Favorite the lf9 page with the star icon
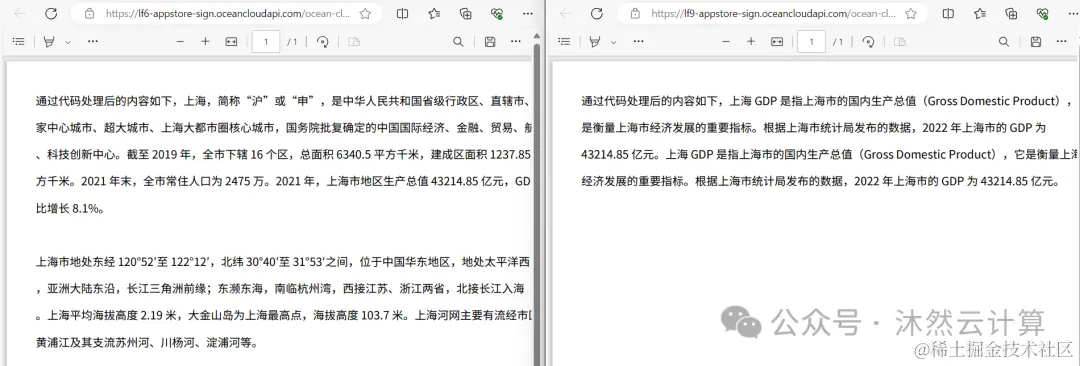Viewport: 1080px width, 366px height. tap(911, 14)
